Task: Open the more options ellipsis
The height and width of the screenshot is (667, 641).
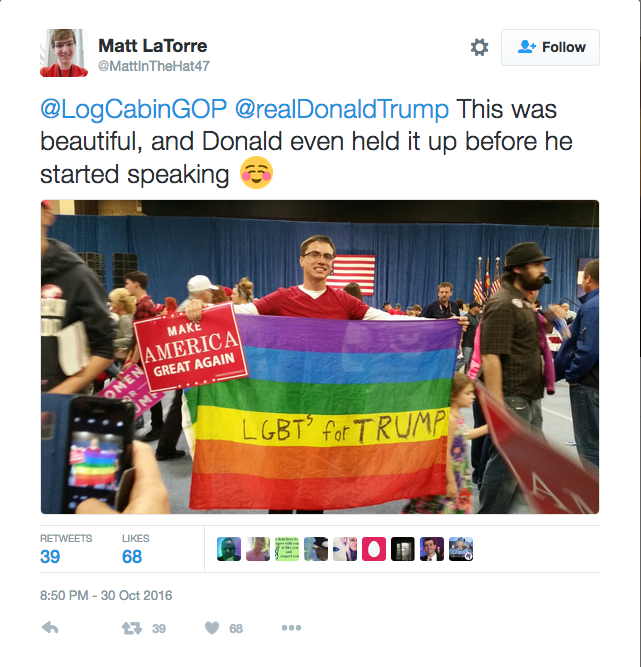Action: (291, 627)
